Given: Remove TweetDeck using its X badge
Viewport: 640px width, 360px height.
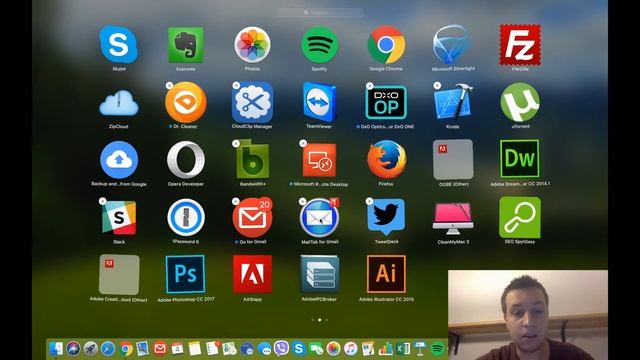Looking at the screenshot, I should (369, 201).
